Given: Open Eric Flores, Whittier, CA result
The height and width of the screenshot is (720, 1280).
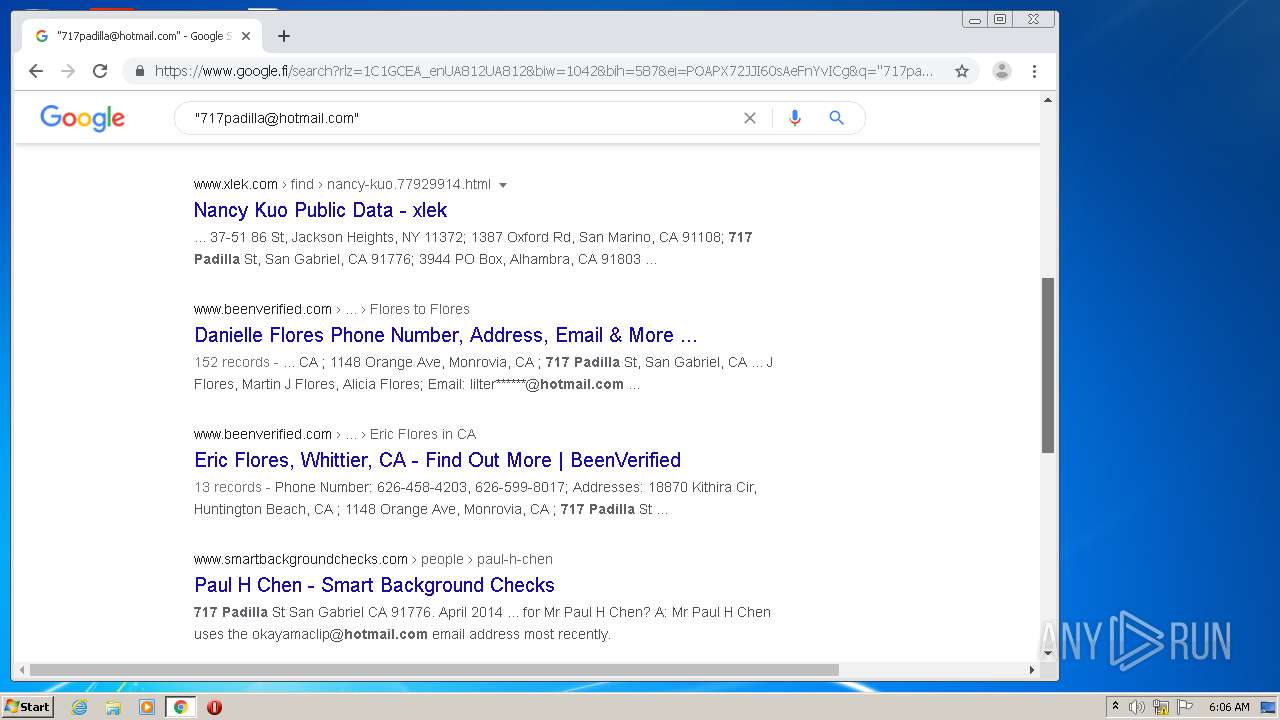Looking at the screenshot, I should click(437, 460).
